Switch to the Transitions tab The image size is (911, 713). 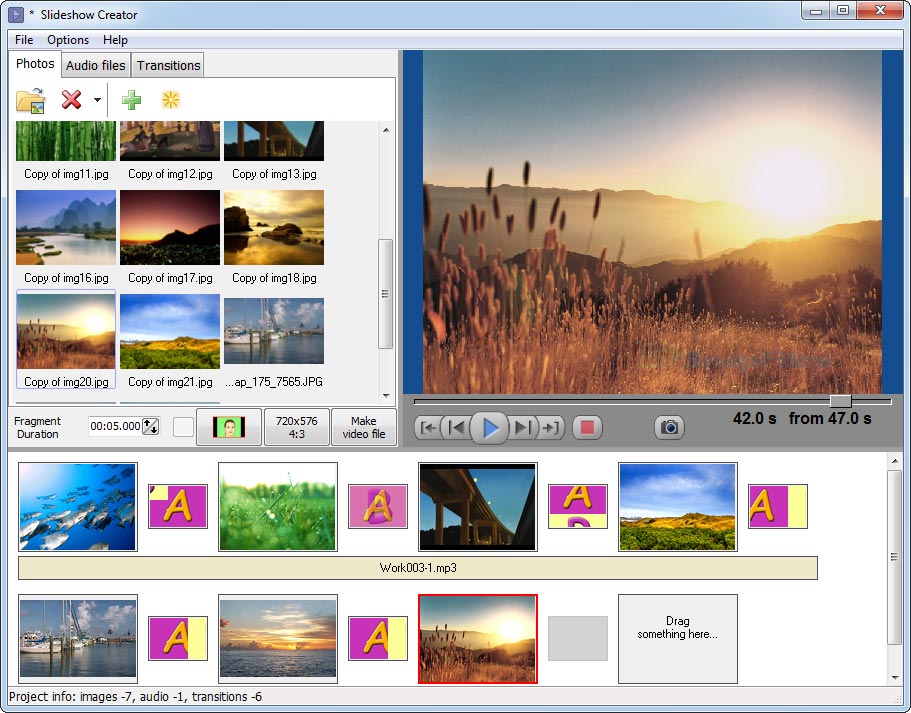tap(167, 64)
